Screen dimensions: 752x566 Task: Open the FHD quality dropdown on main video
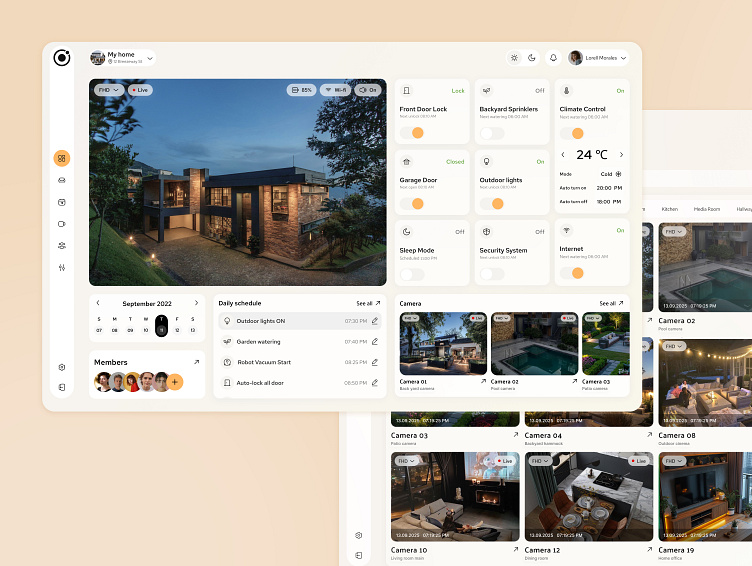click(x=109, y=90)
